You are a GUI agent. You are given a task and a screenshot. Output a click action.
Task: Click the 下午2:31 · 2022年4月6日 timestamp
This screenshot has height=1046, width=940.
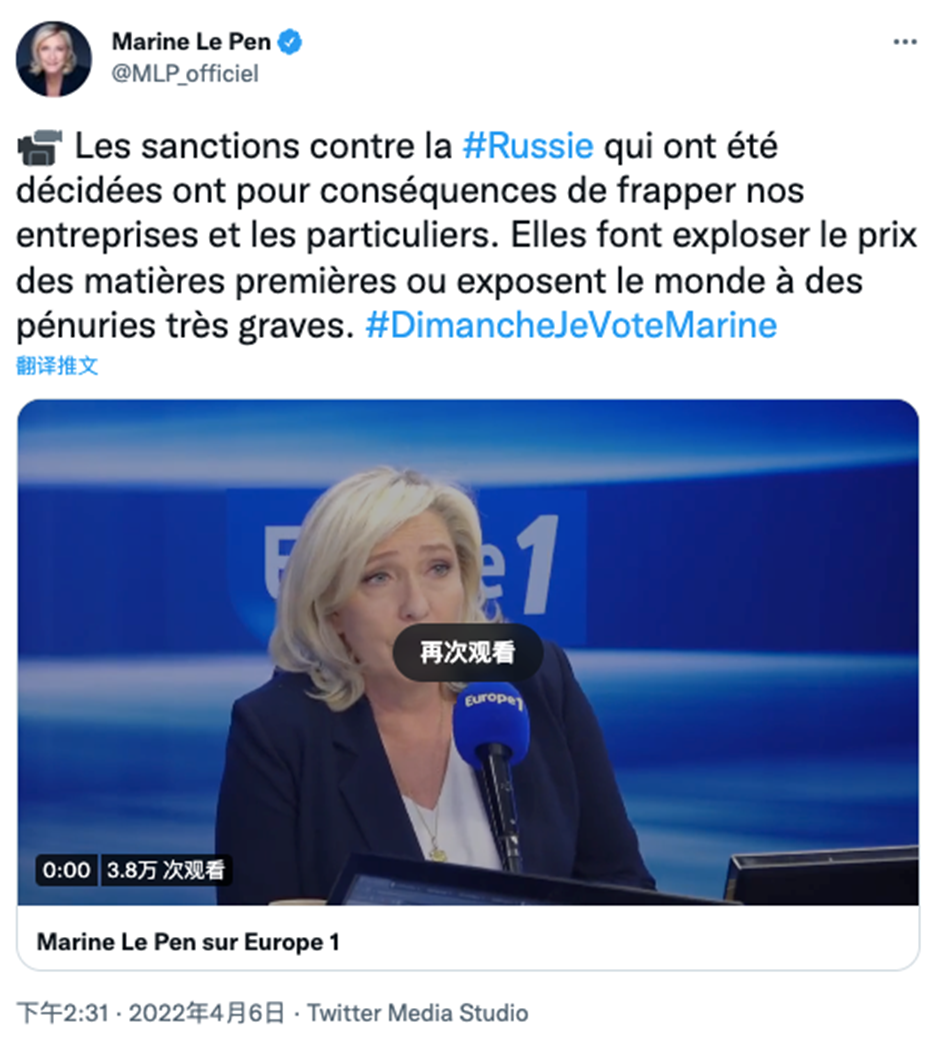pos(150,1013)
